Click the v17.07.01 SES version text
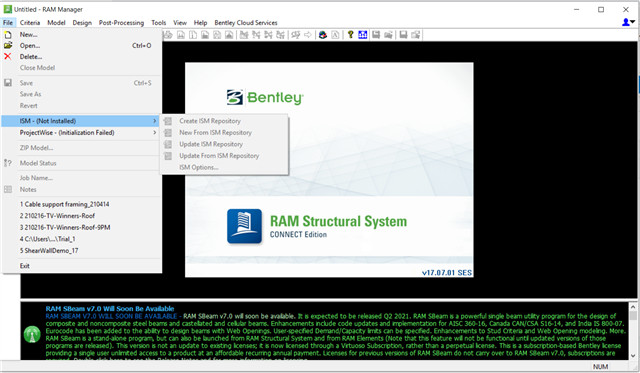 447,272
